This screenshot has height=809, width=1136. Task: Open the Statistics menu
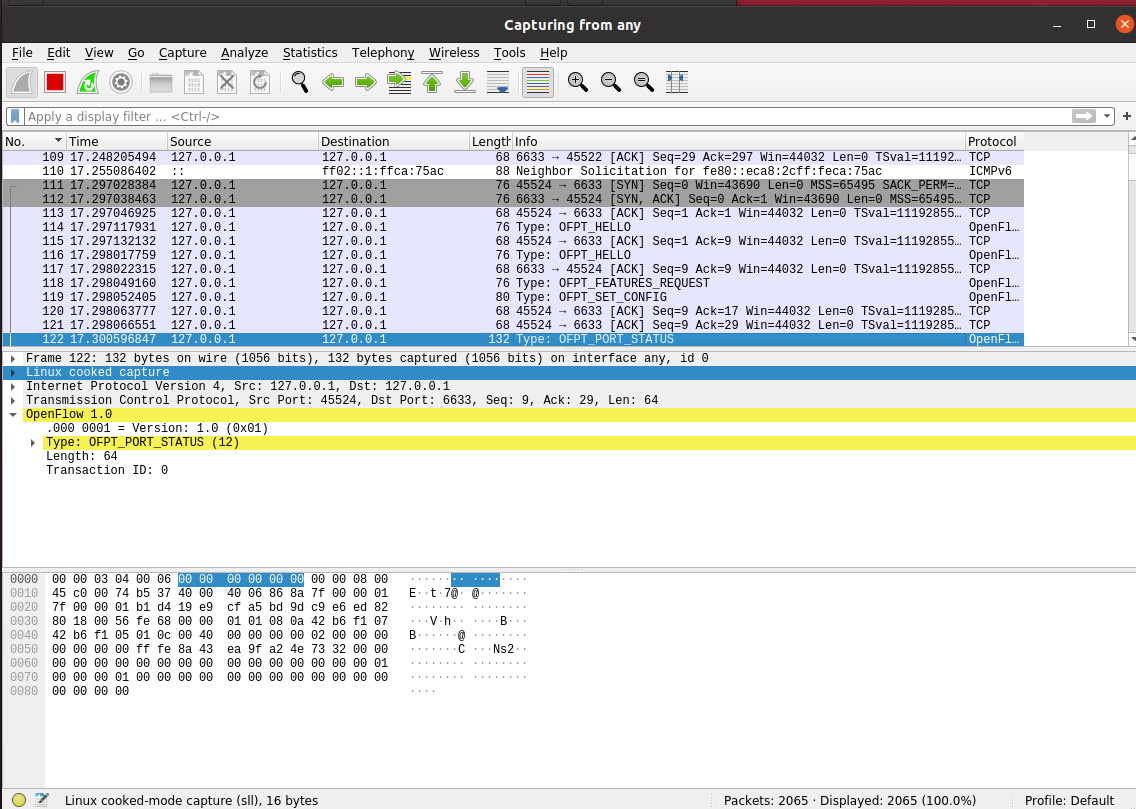[310, 53]
